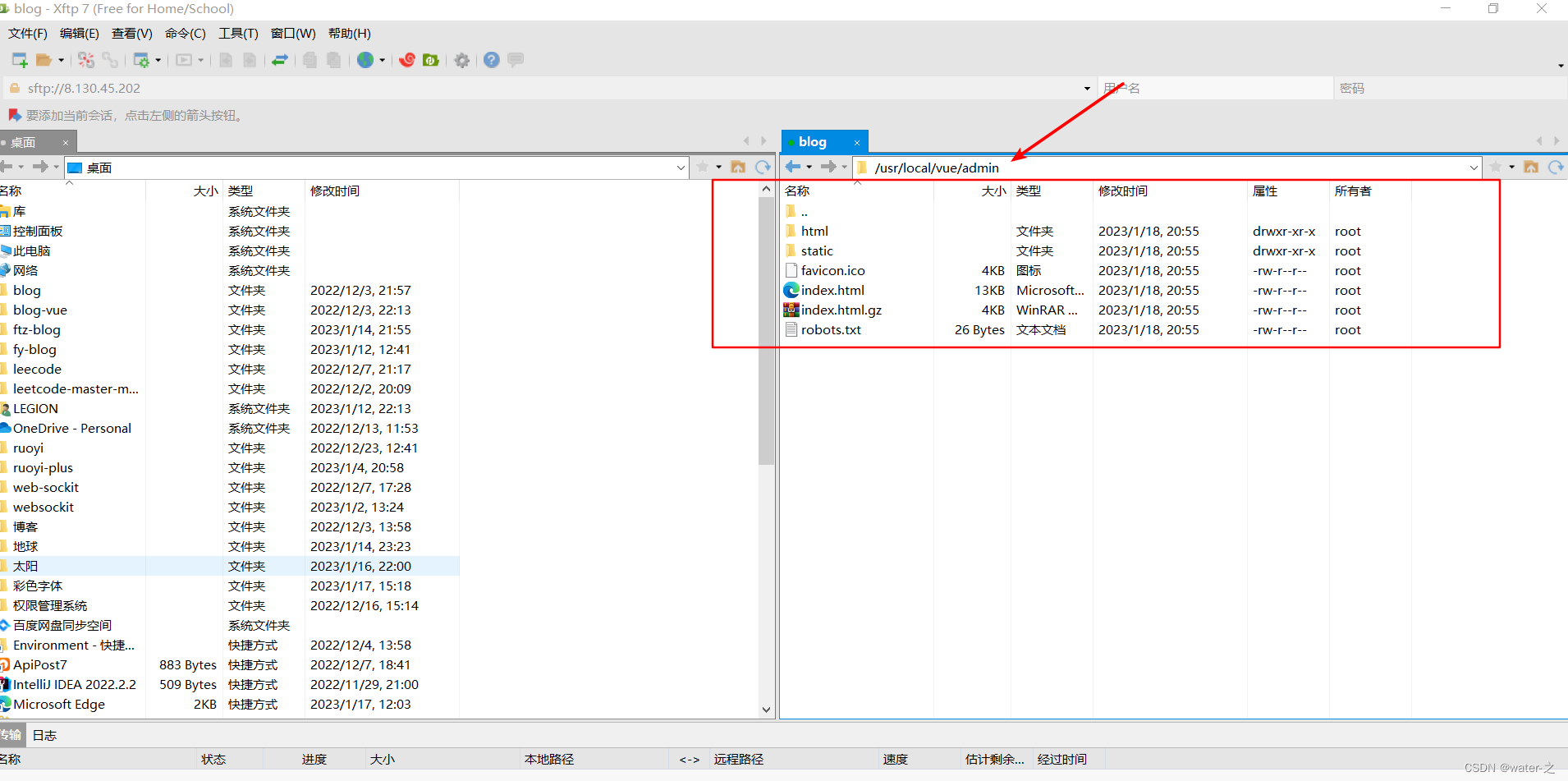Click the synchronize arrows toolbar icon
The width and height of the screenshot is (1568, 781).
pos(280,60)
